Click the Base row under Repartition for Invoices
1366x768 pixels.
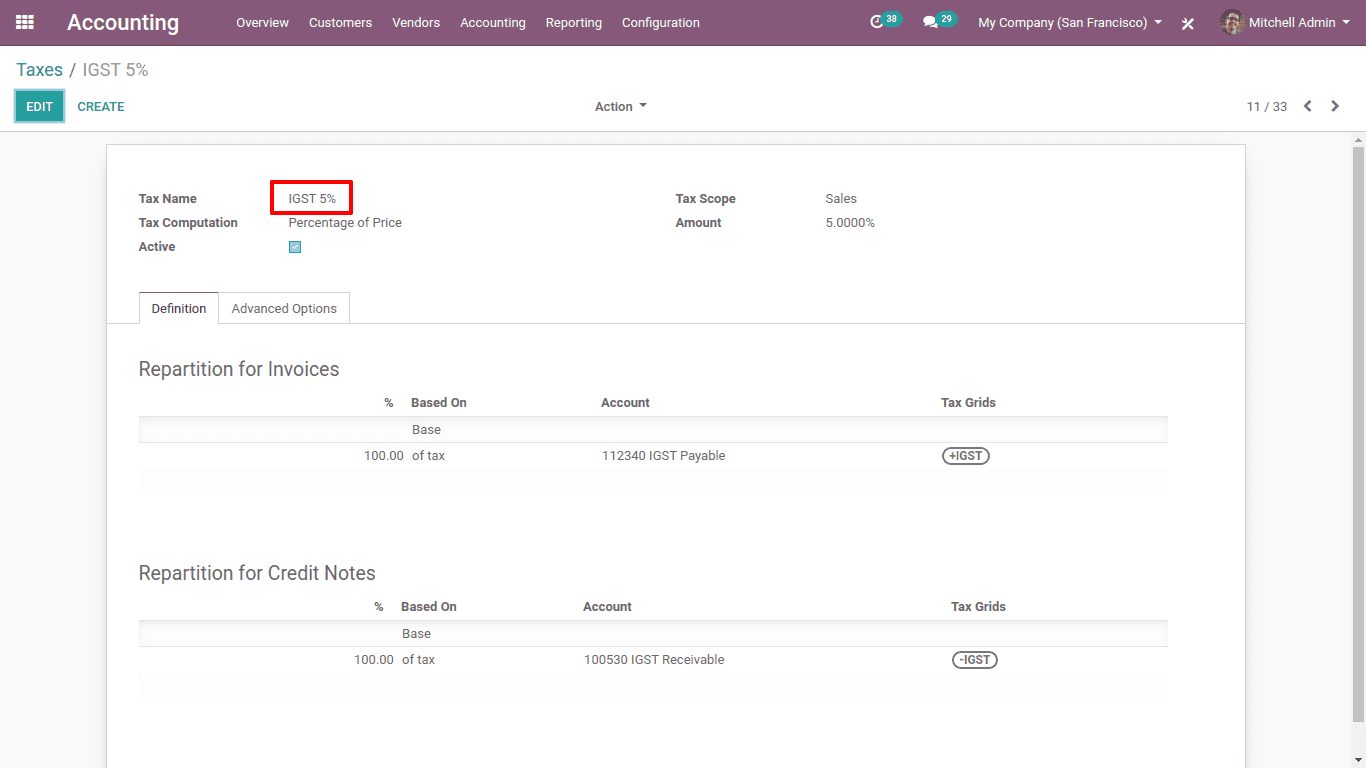click(x=653, y=430)
